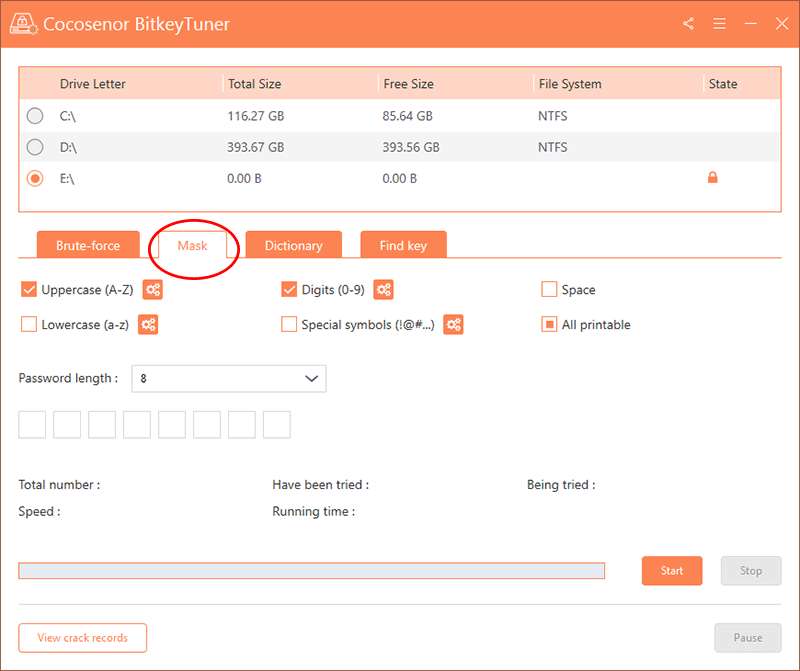Click the Password length label

coord(68,378)
